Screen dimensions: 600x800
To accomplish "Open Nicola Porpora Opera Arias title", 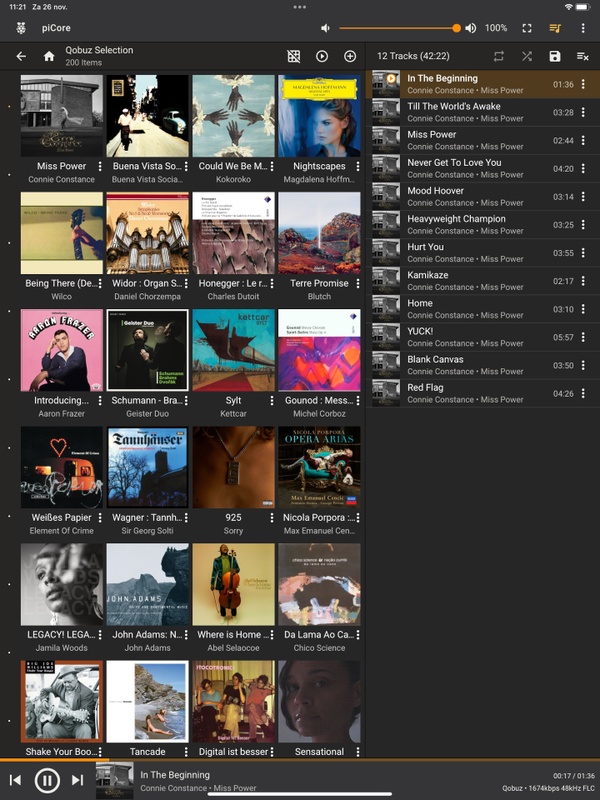I will 319,517.
